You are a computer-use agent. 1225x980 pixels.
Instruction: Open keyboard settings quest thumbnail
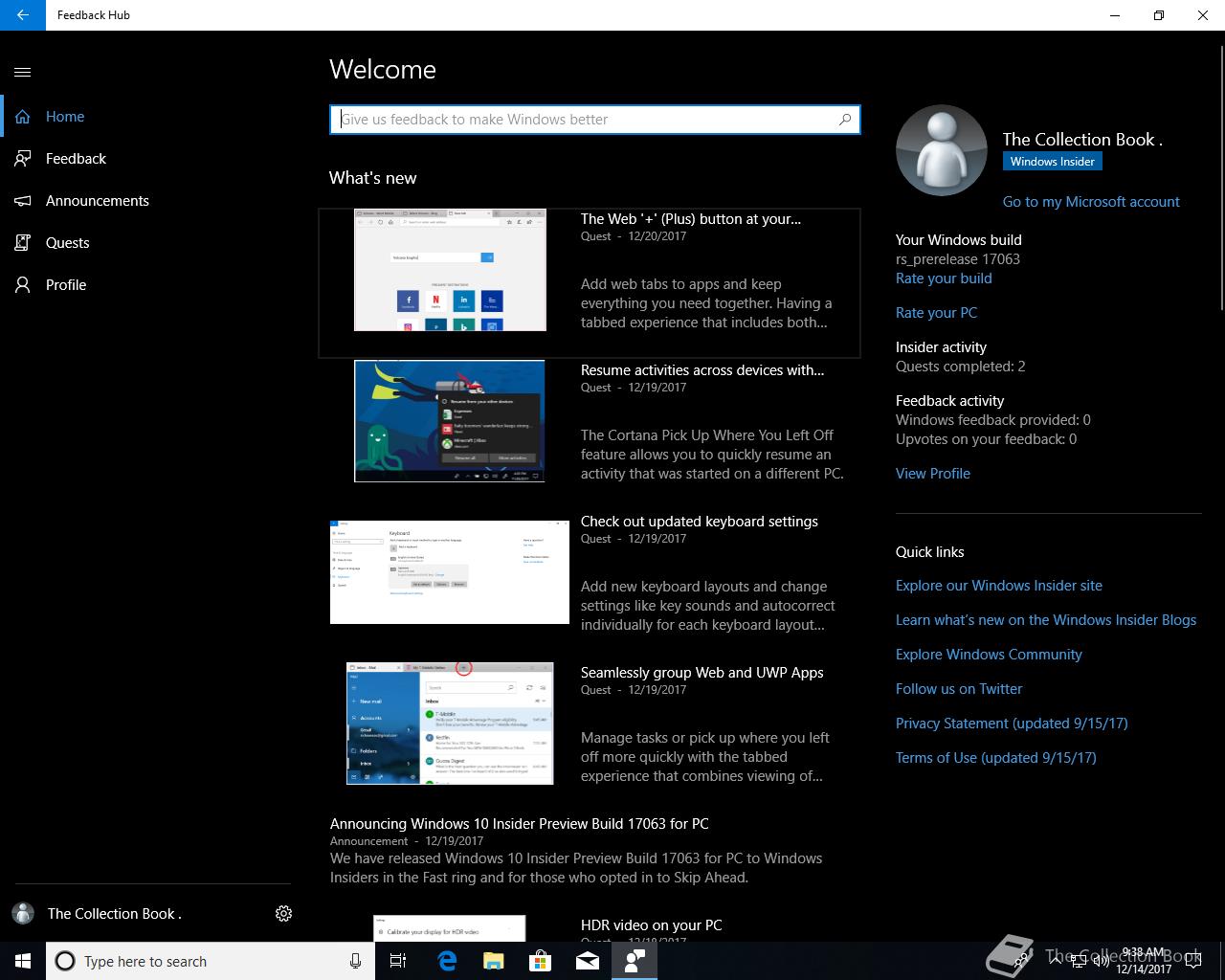(450, 572)
